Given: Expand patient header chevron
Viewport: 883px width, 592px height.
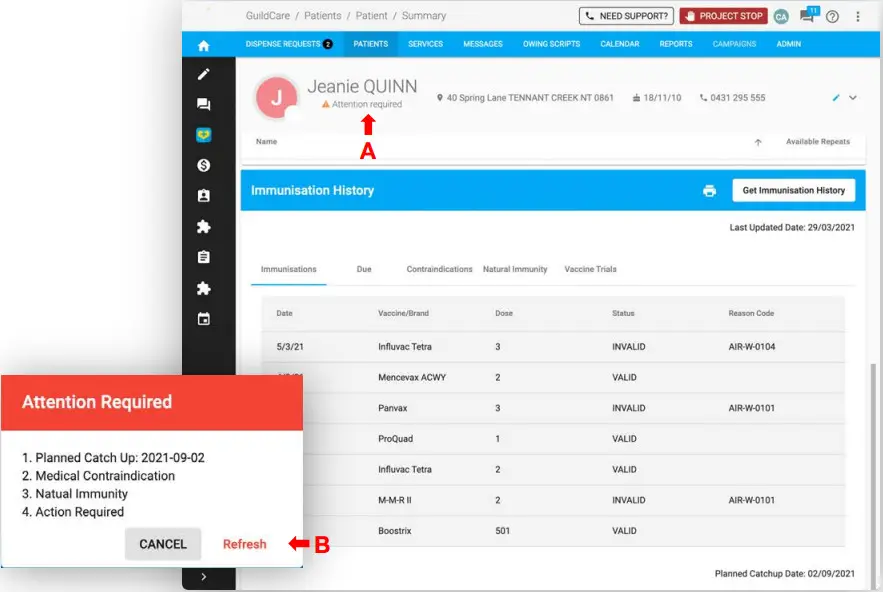Looking at the screenshot, I should tap(853, 98).
